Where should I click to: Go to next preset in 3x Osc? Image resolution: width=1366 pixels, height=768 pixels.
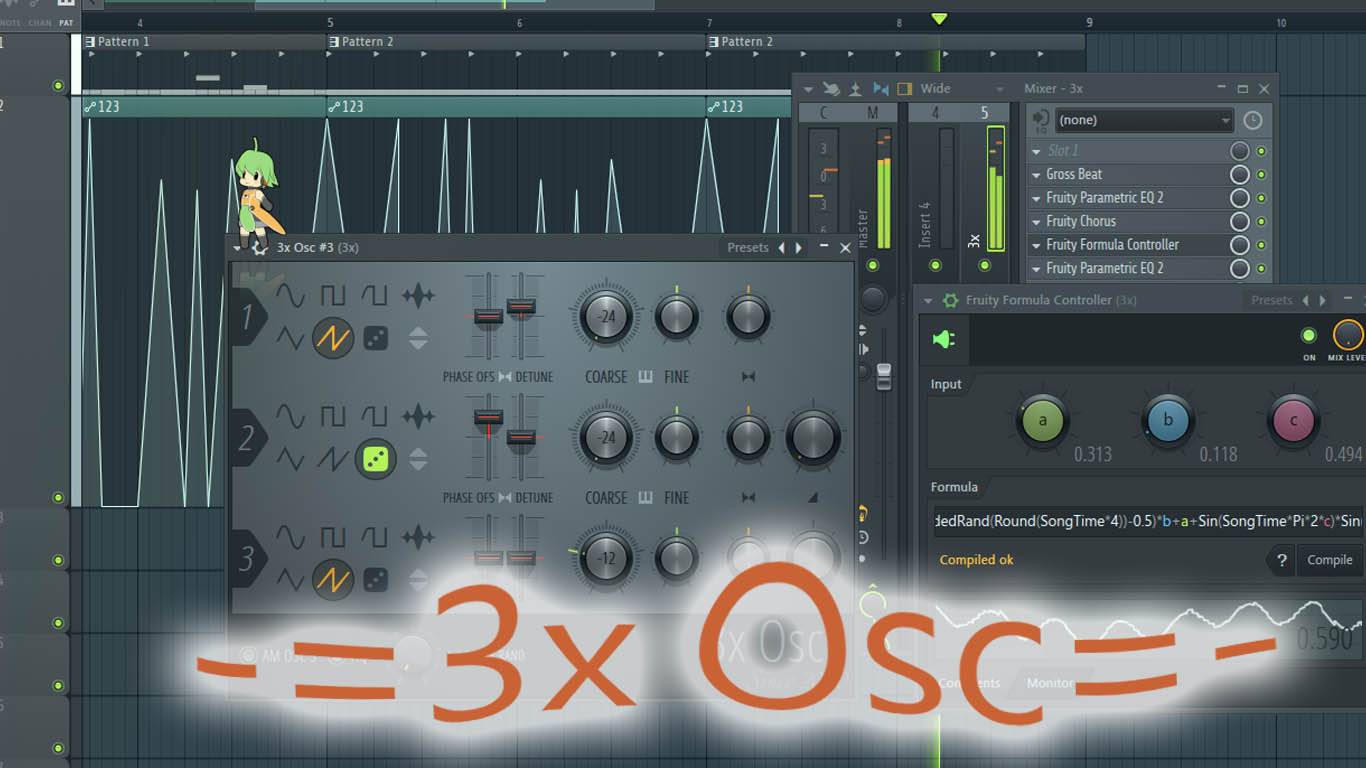pyautogui.click(x=798, y=247)
